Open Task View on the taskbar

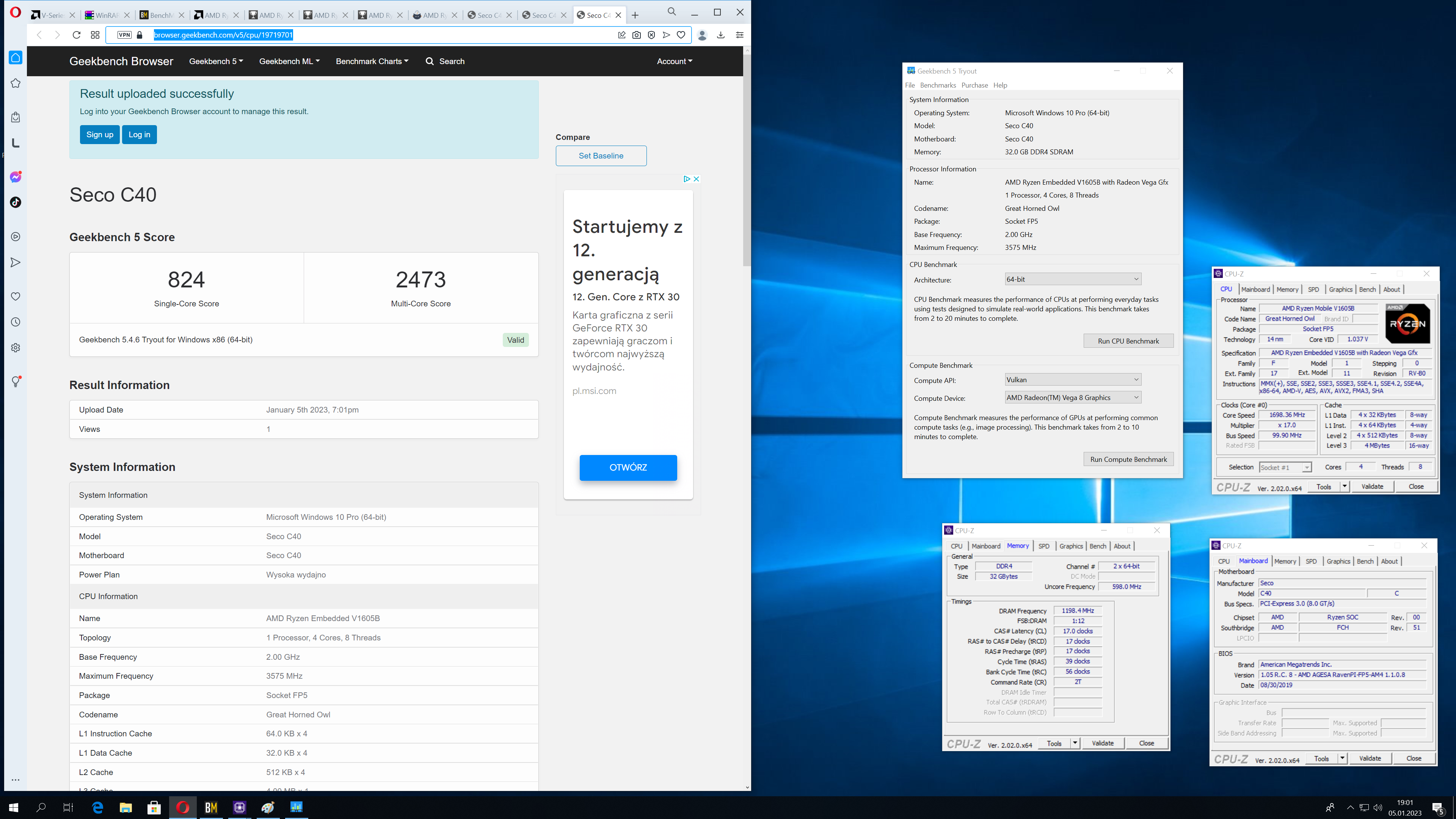point(68,807)
